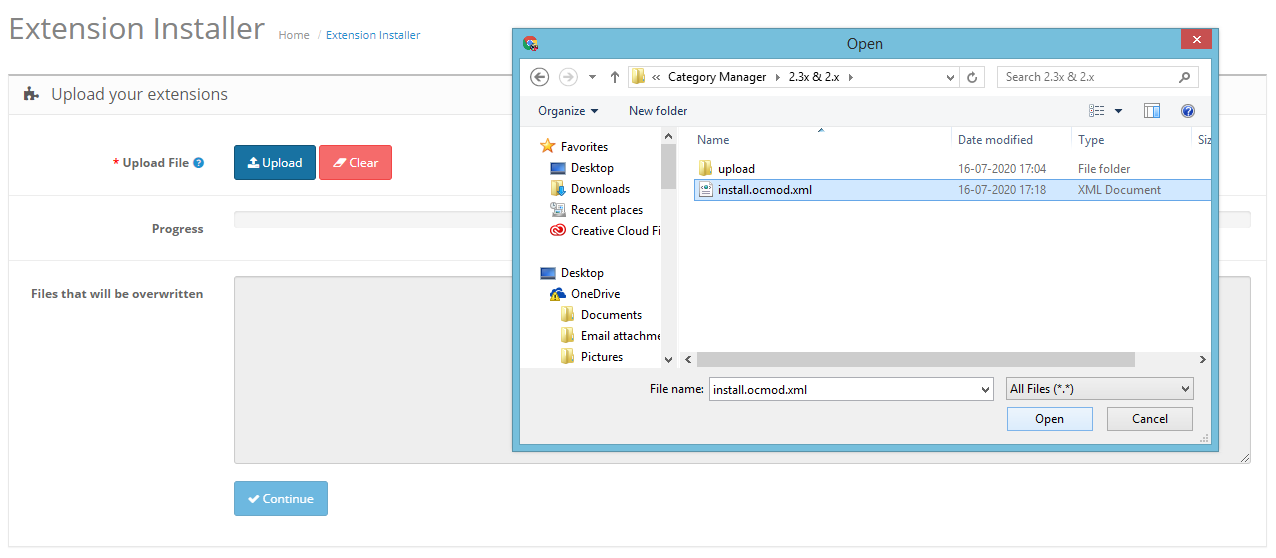The width and height of the screenshot is (1276, 558).
Task: Open Email attachments folder
Action: [620, 336]
